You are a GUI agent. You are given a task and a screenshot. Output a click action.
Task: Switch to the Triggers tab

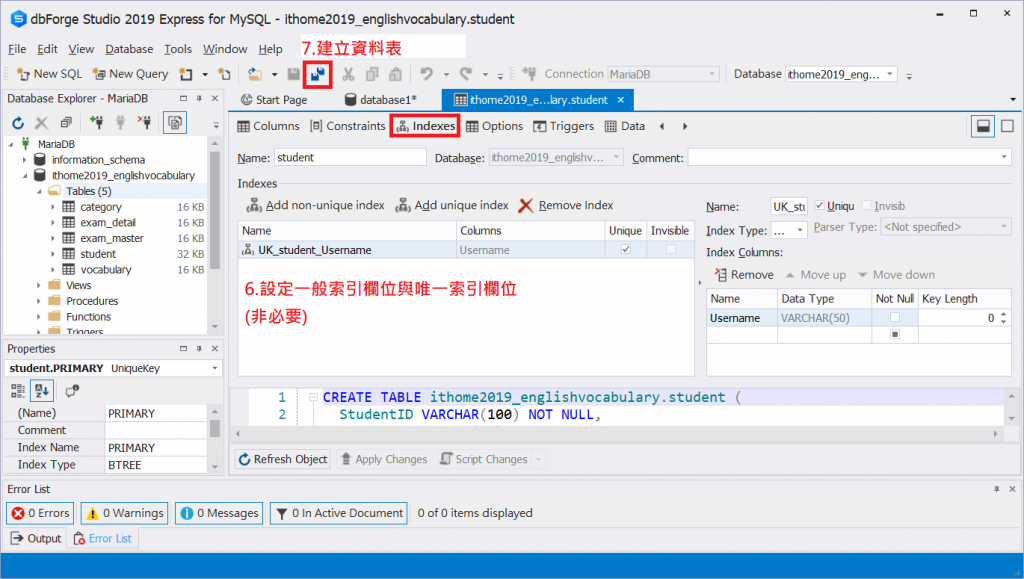564,126
